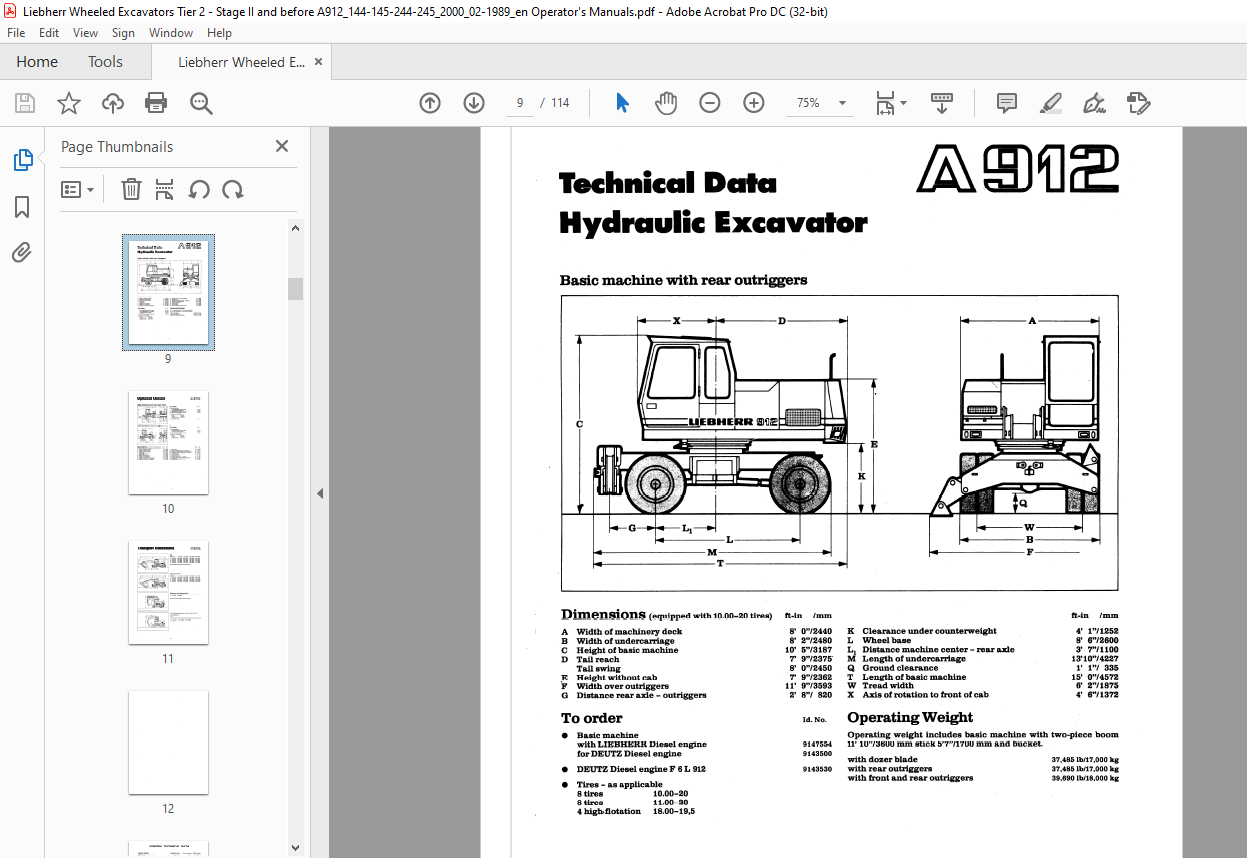Image resolution: width=1247 pixels, height=858 pixels.
Task: Open the Find text magnifier icon
Action: click(201, 103)
